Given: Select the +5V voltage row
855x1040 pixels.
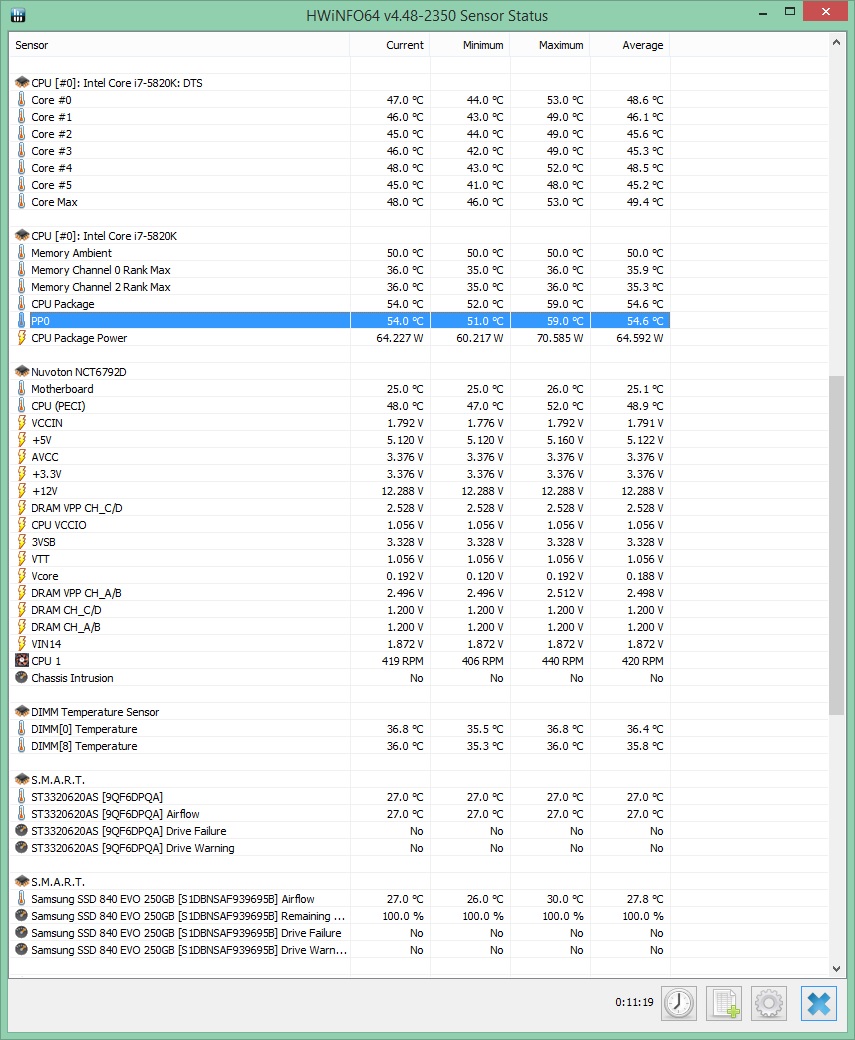Looking at the screenshot, I should (x=340, y=440).
